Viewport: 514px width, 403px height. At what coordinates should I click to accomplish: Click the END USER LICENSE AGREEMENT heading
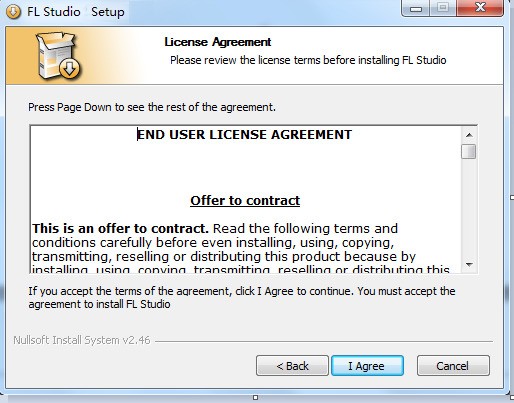coord(245,135)
